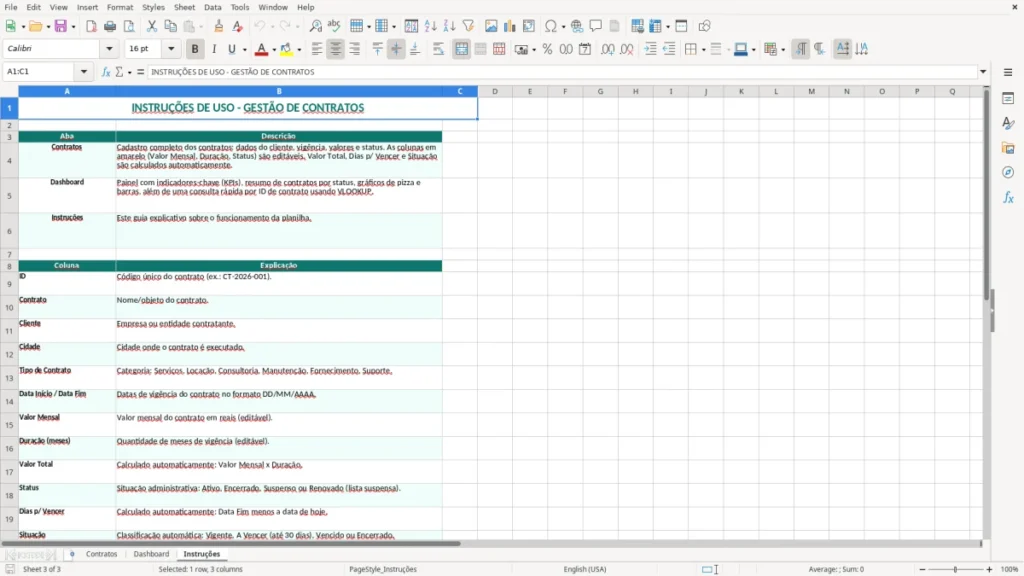The width and height of the screenshot is (1024, 576).
Task: Insert a comment
Action: coord(596,26)
